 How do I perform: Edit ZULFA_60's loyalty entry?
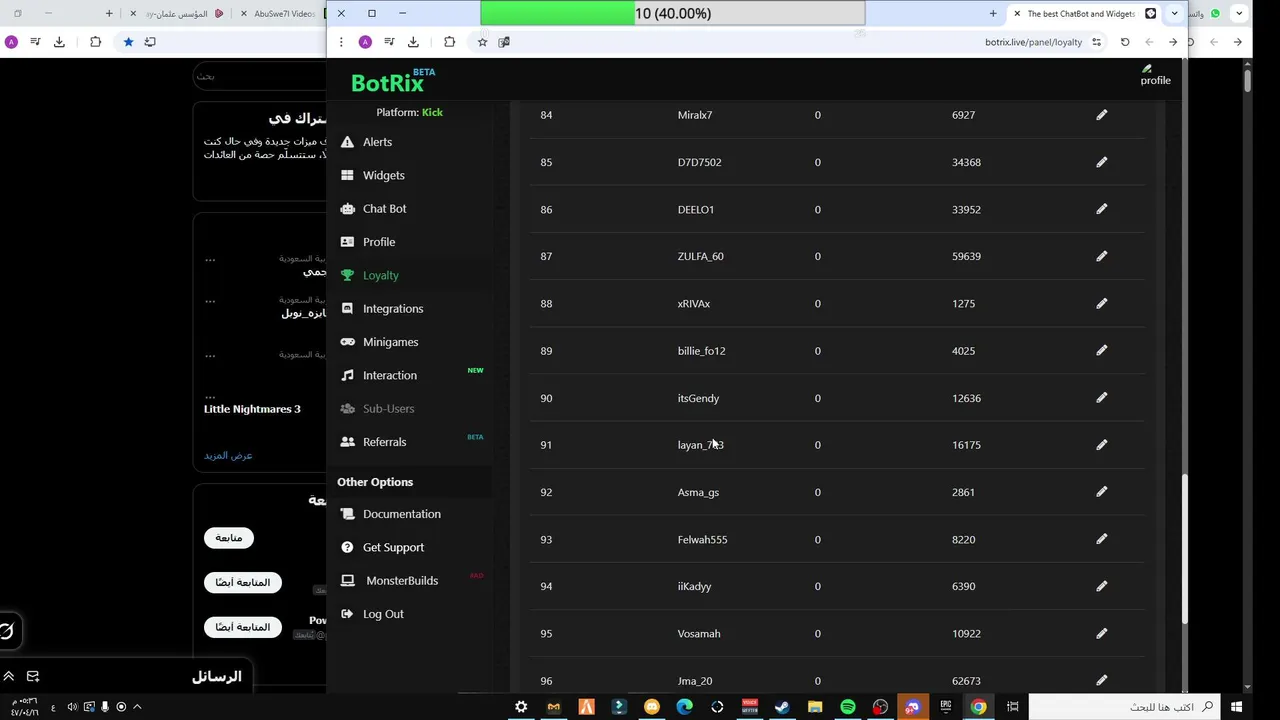pos(1101,256)
